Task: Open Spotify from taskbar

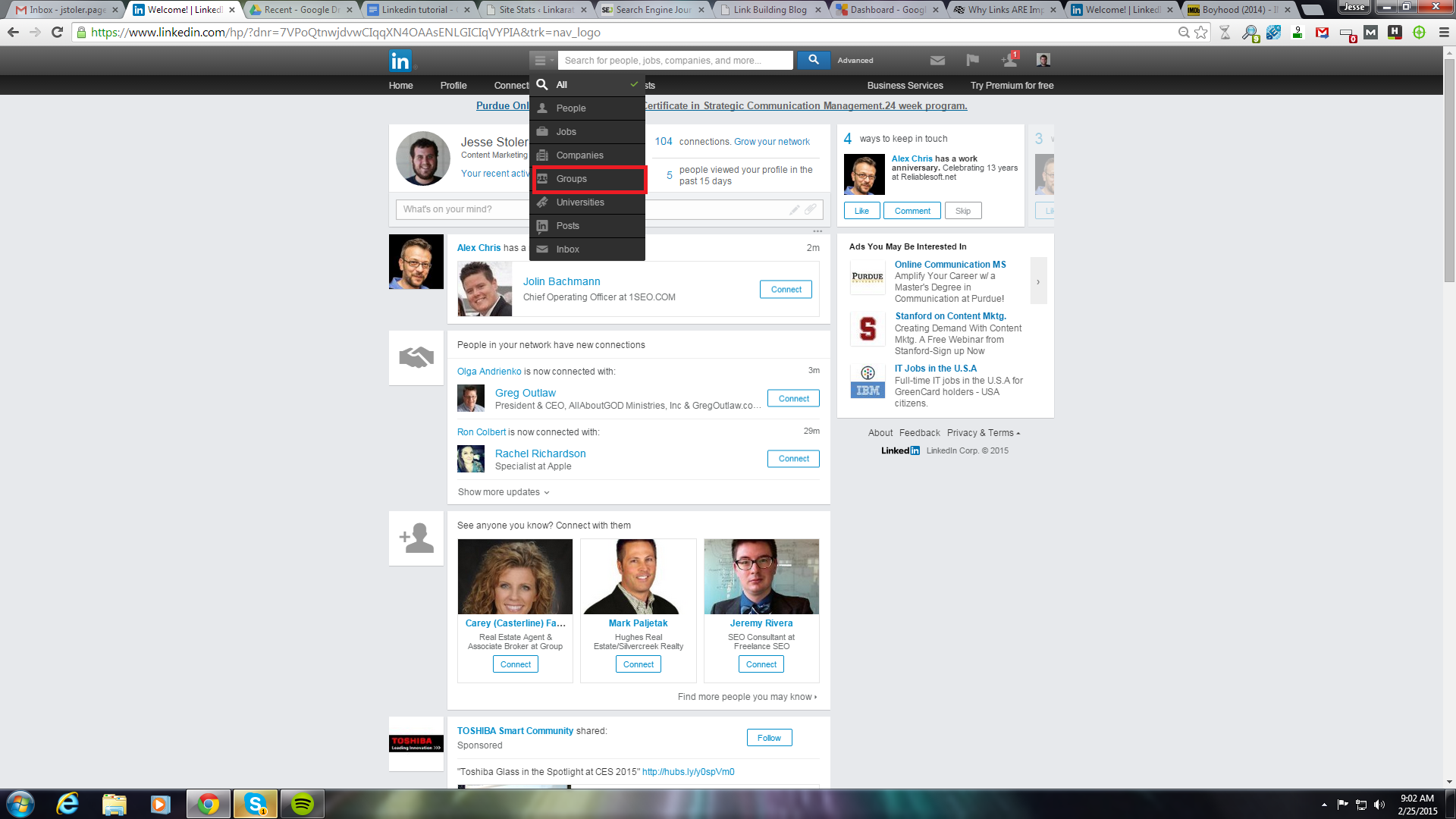Action: pos(303,804)
